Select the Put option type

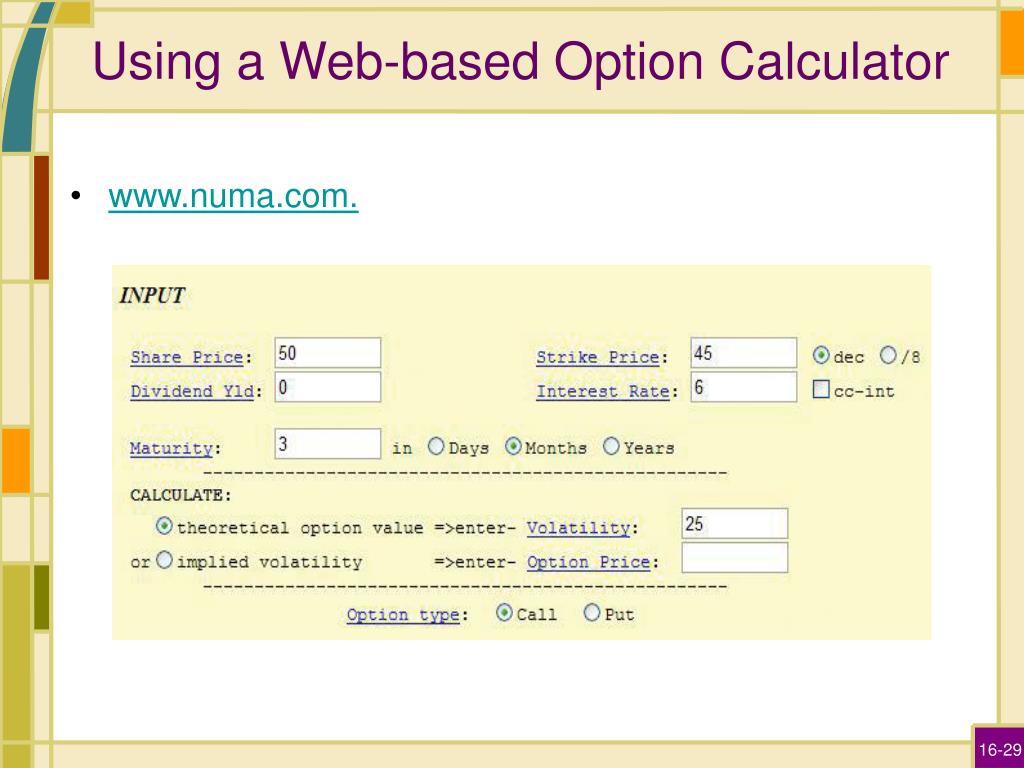[592, 613]
